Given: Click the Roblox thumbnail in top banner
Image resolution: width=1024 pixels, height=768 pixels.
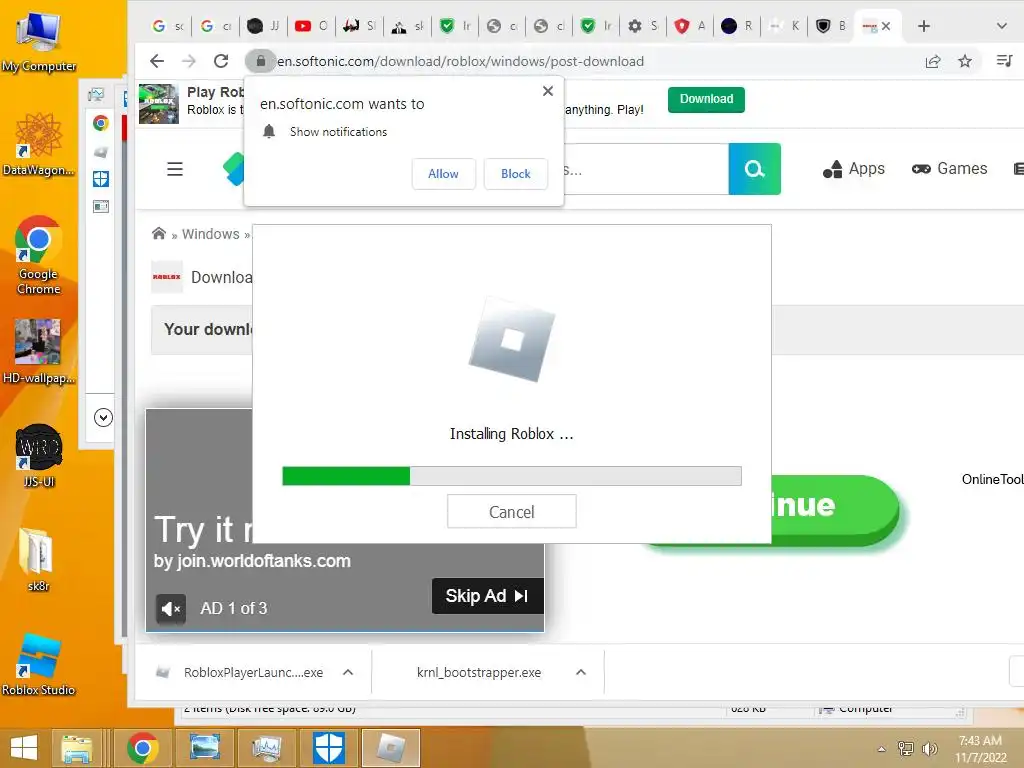Looking at the screenshot, I should 159,103.
